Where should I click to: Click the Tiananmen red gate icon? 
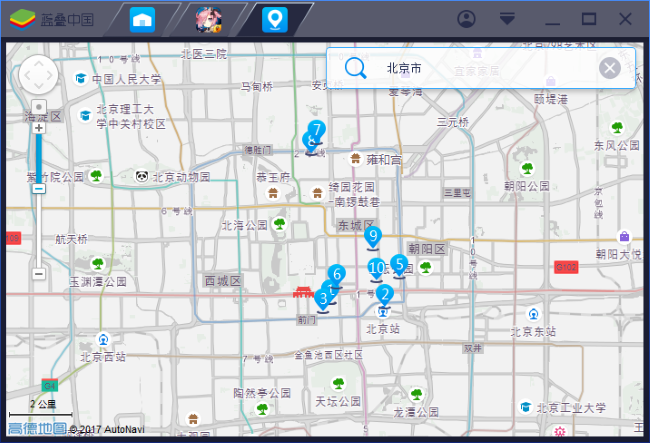point(303,293)
